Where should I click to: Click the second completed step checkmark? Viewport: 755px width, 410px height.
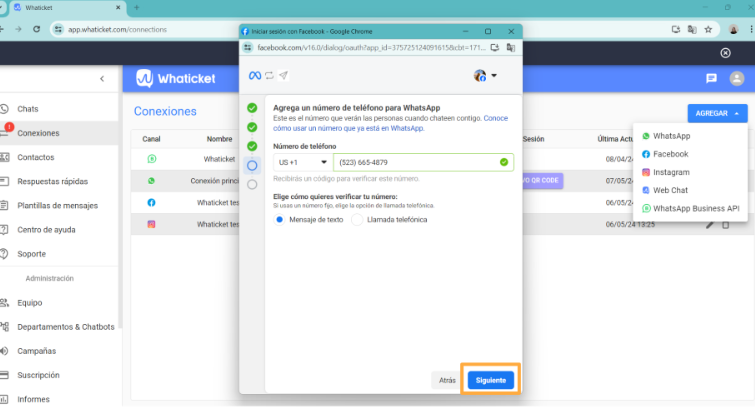[x=252, y=127]
